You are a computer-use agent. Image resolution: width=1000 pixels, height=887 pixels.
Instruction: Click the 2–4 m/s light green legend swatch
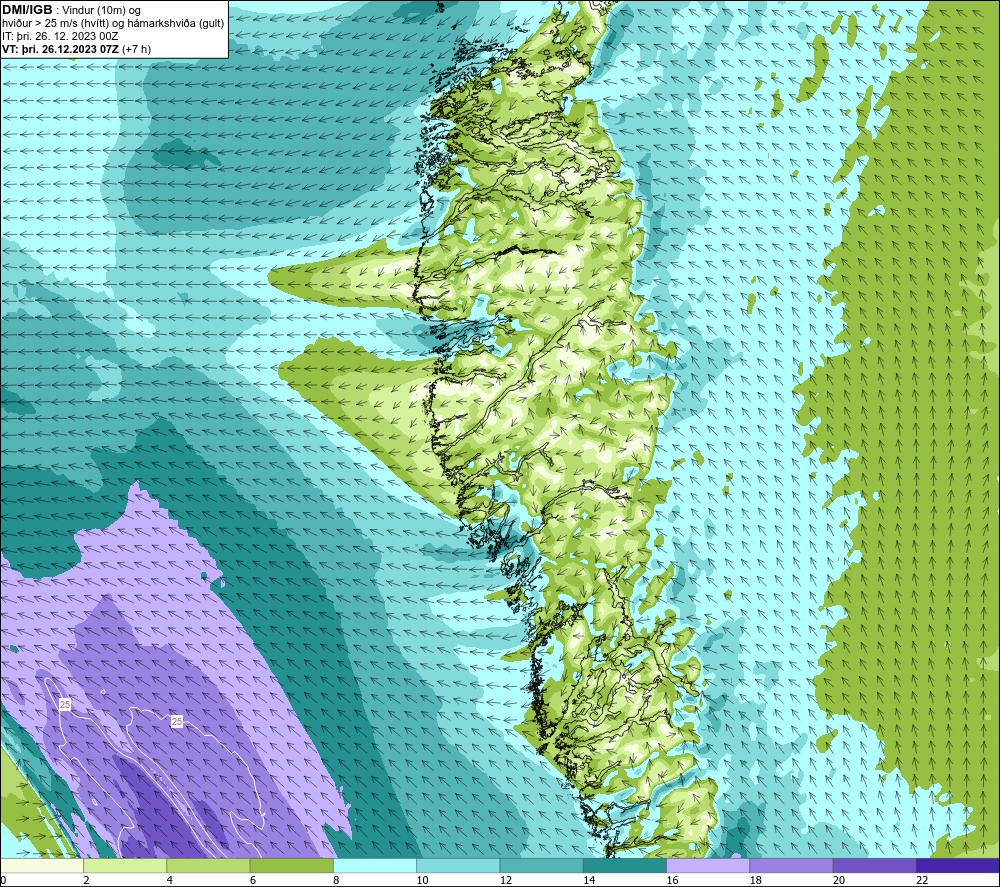click(125, 866)
